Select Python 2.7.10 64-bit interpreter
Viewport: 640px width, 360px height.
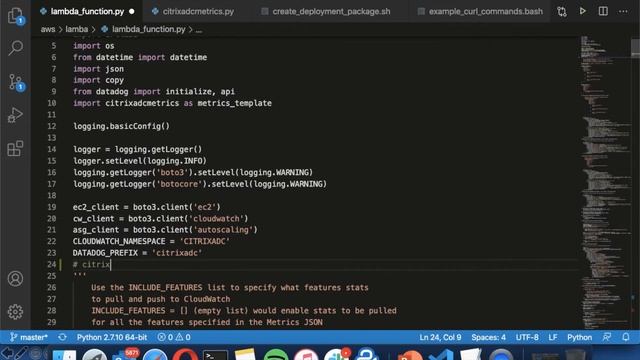[x=112, y=337]
